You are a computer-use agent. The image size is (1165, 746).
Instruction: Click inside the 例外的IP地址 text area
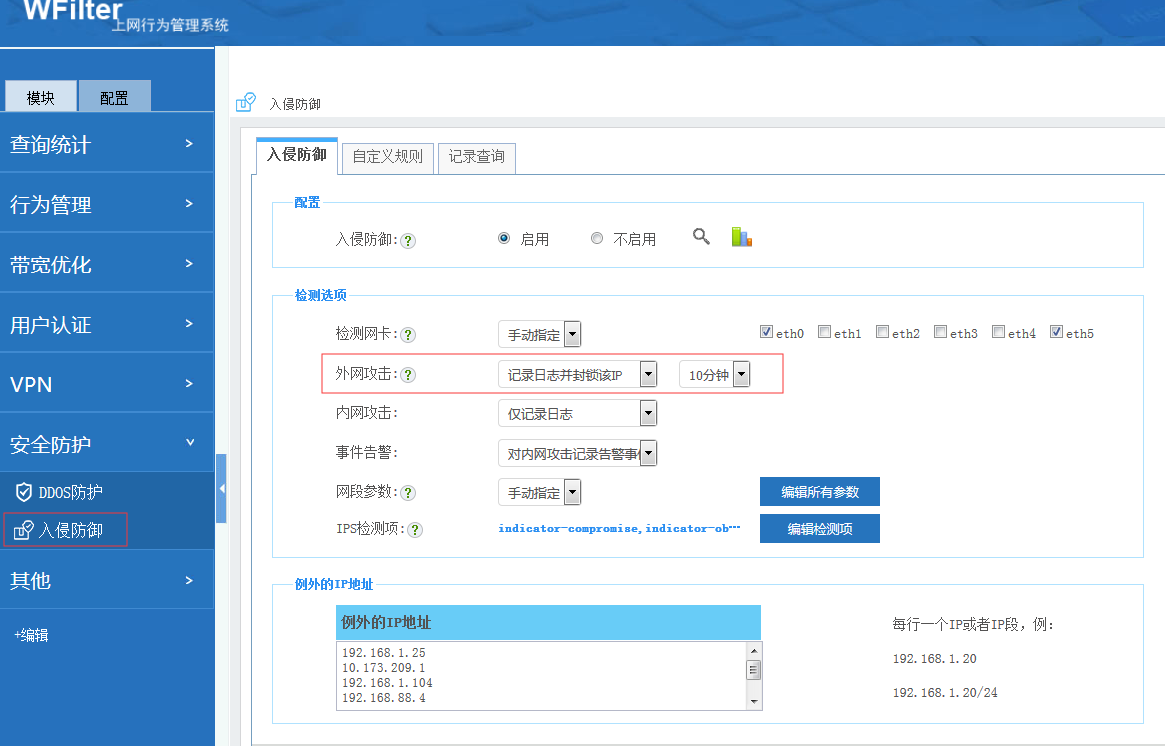540,675
